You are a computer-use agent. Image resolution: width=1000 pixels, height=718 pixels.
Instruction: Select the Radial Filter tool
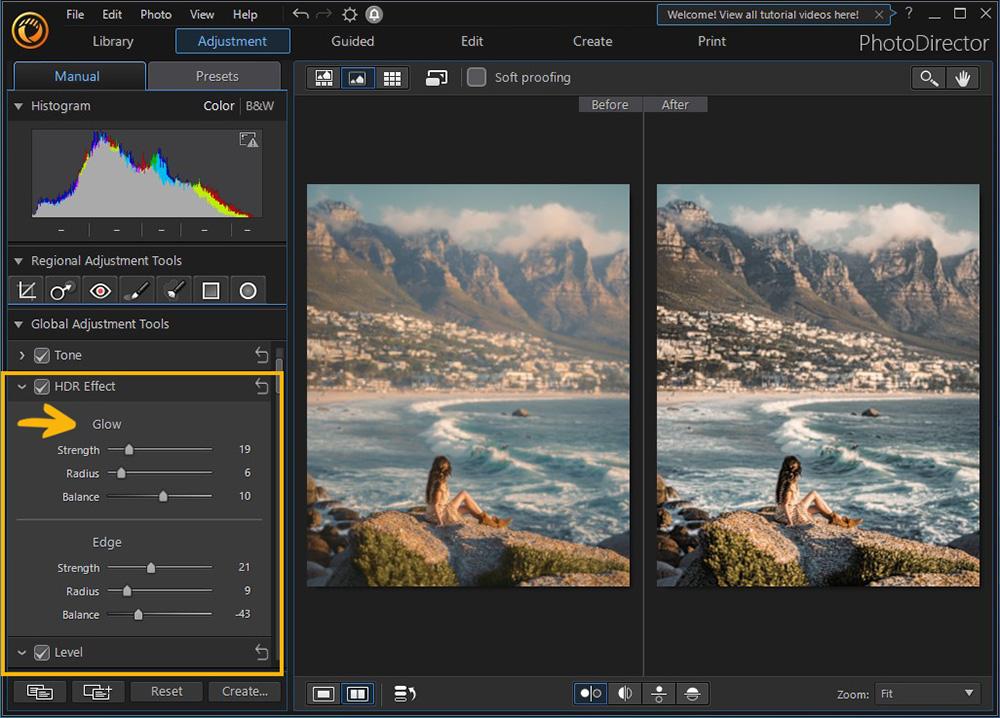248,290
